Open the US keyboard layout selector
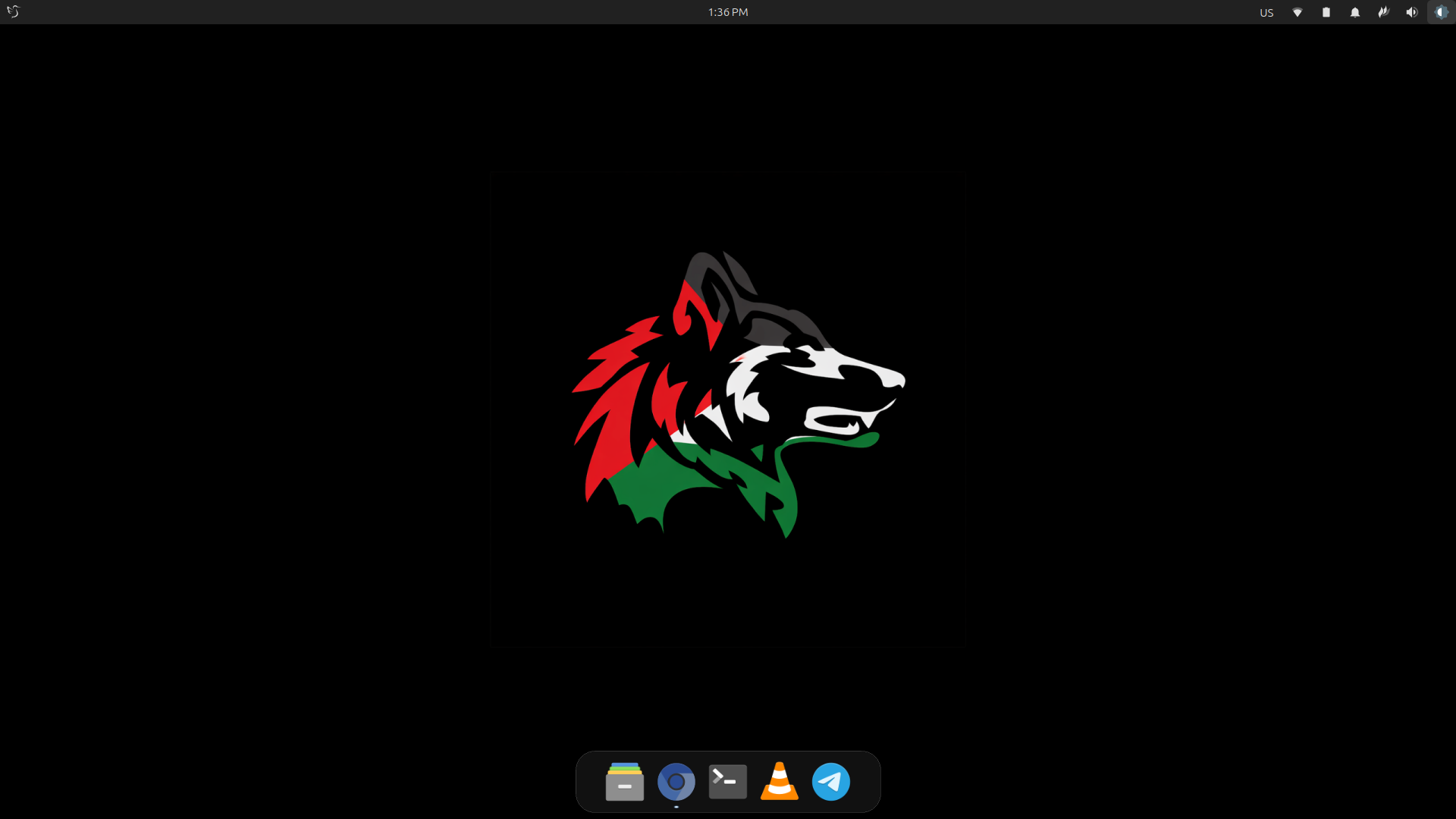This screenshot has width=1456, height=819. point(1266,12)
